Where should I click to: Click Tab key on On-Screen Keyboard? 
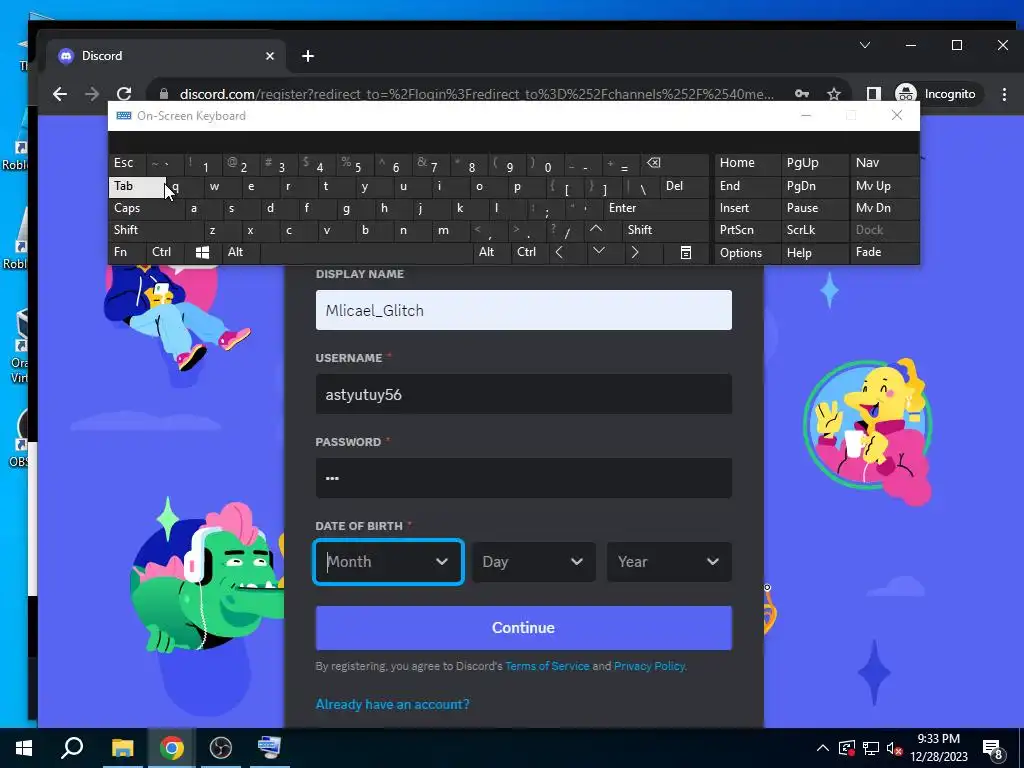tap(137, 187)
